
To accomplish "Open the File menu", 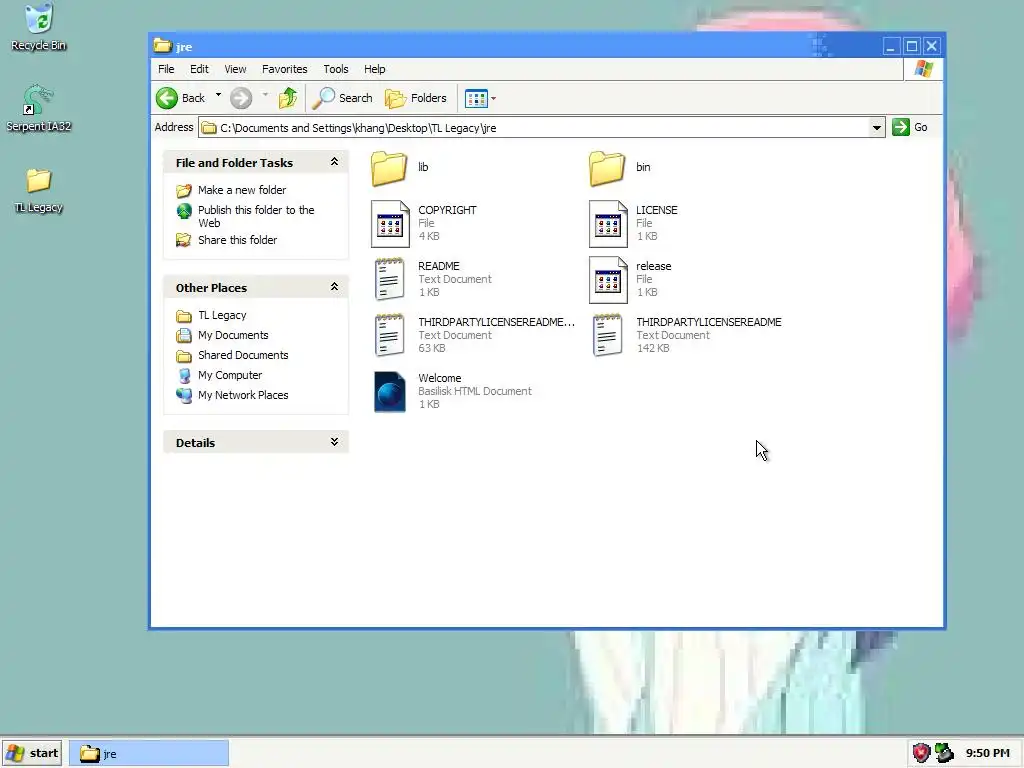I will tap(166, 69).
